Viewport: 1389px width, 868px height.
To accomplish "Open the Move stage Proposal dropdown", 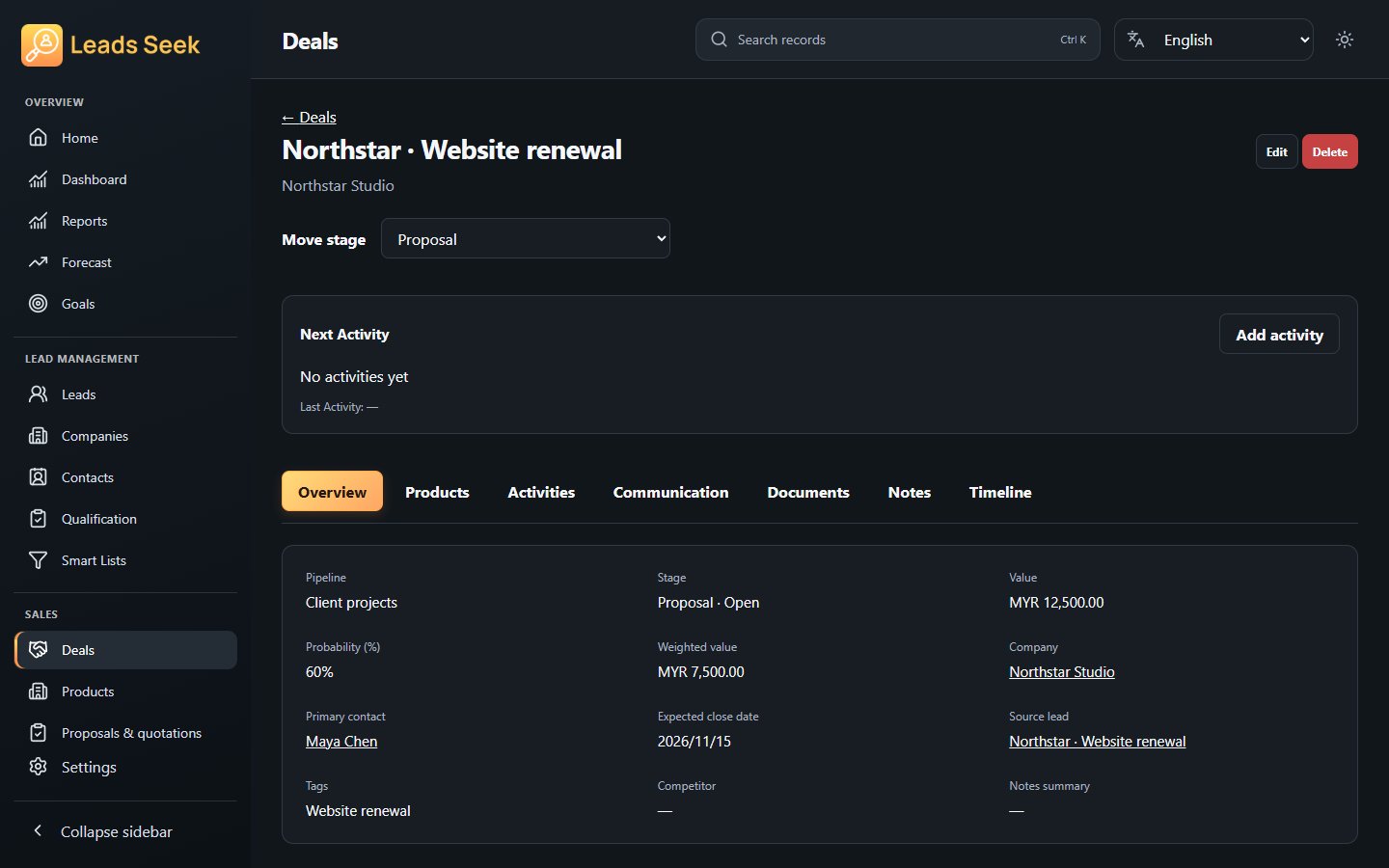I will point(526,239).
